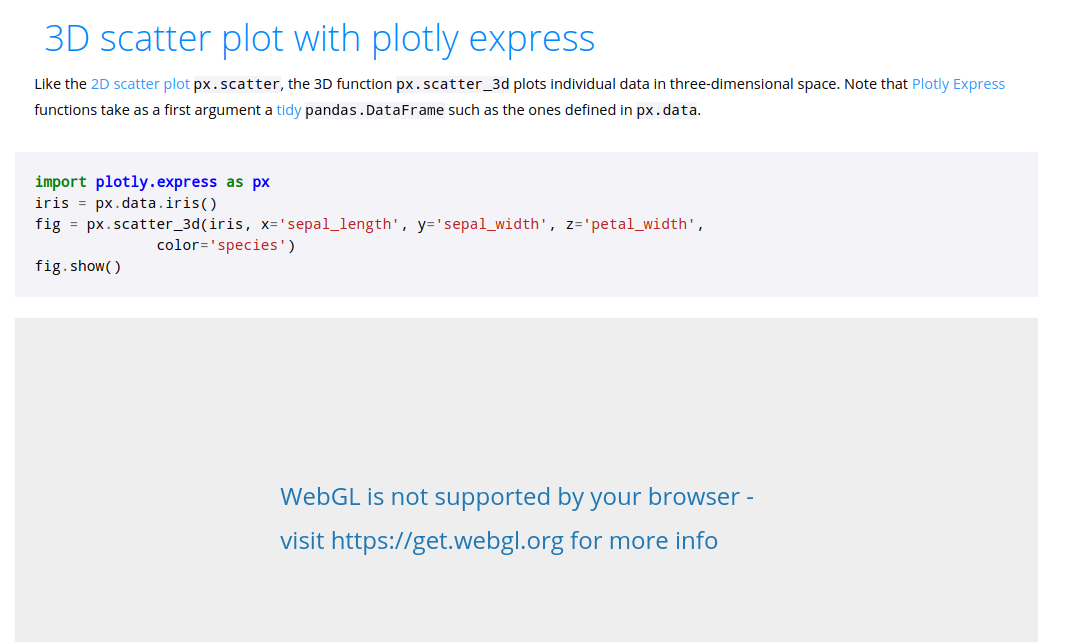Click the fig.show() code line
Image resolution: width=1077 pixels, height=642 pixels.
(x=78, y=266)
